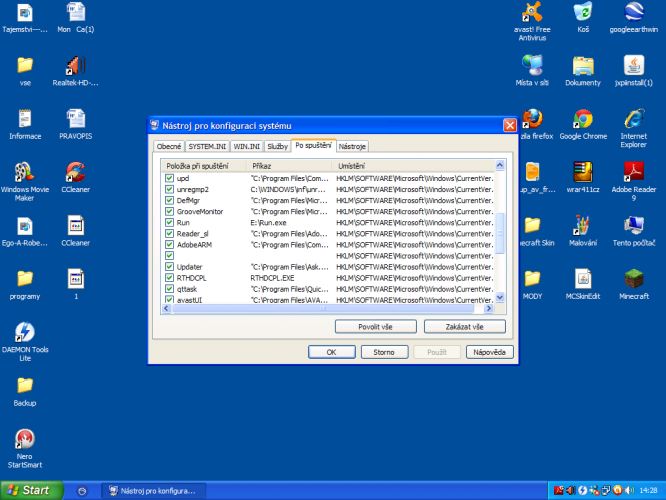Open the Nástroje tab

(x=352, y=146)
